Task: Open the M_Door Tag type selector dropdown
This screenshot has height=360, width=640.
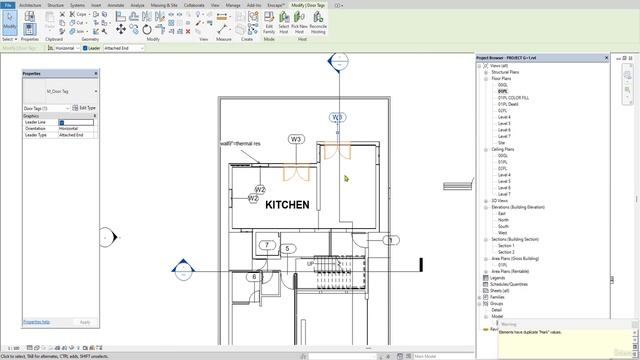Action: click(x=96, y=91)
